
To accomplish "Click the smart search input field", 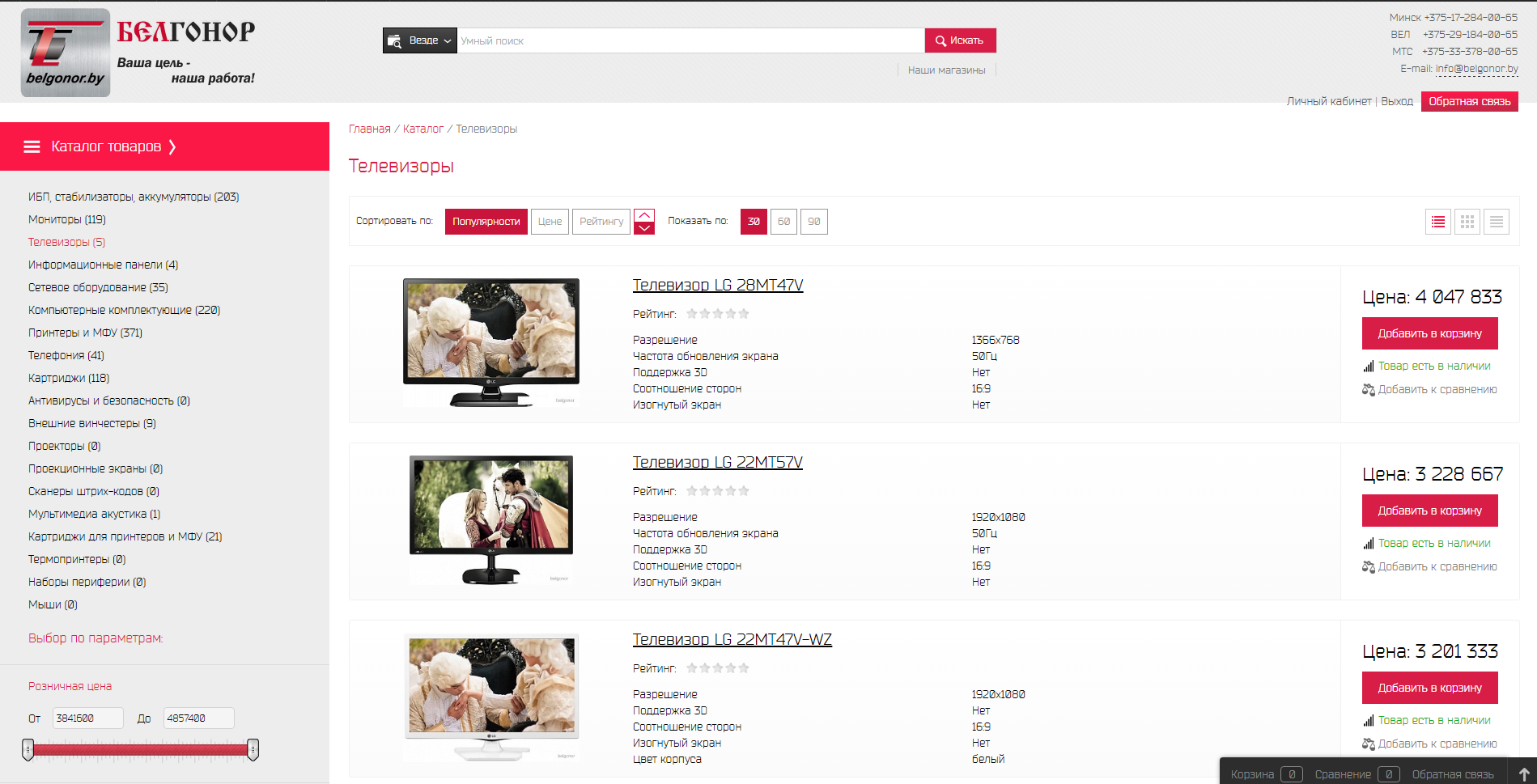I will [x=691, y=40].
